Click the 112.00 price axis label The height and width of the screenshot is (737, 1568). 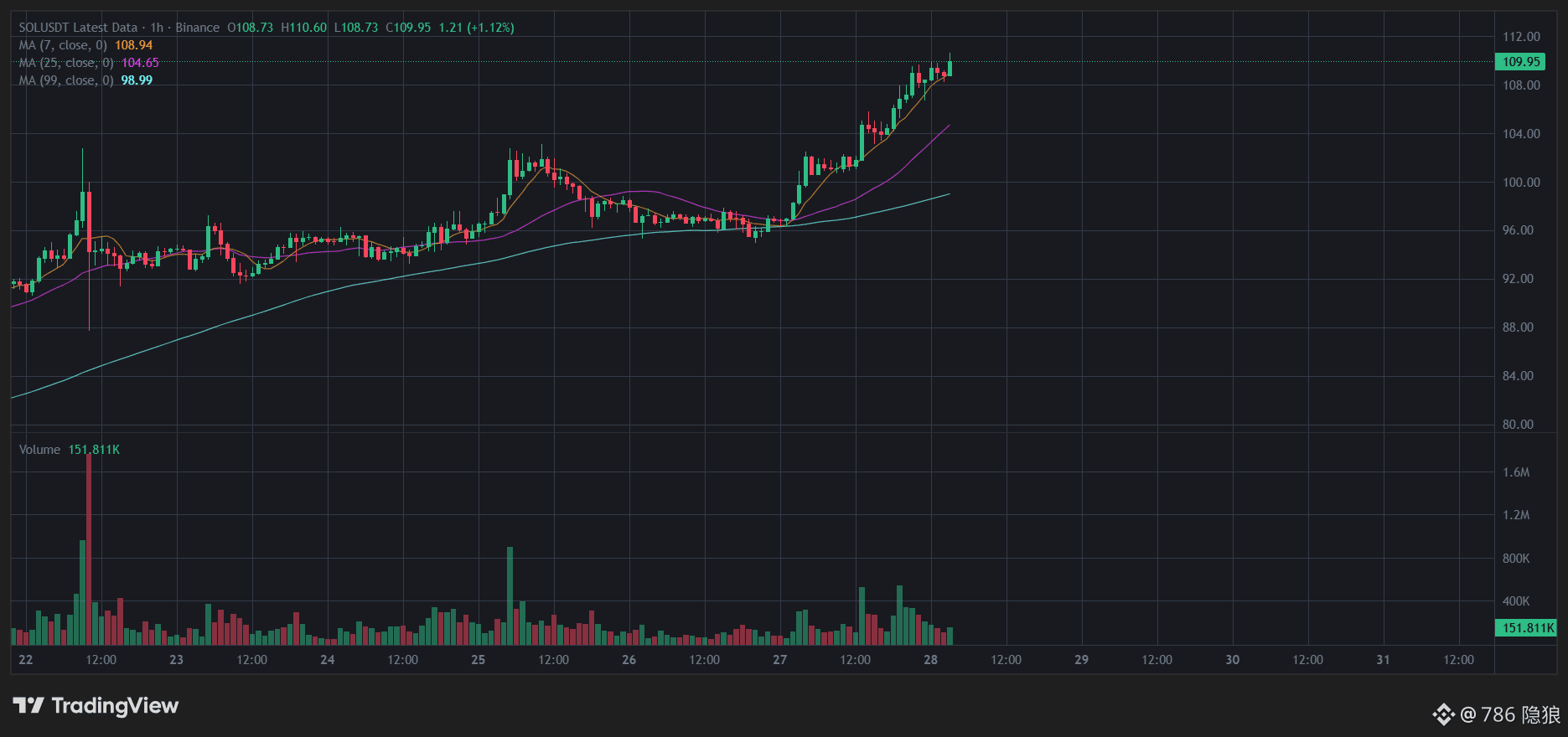[x=1521, y=37]
